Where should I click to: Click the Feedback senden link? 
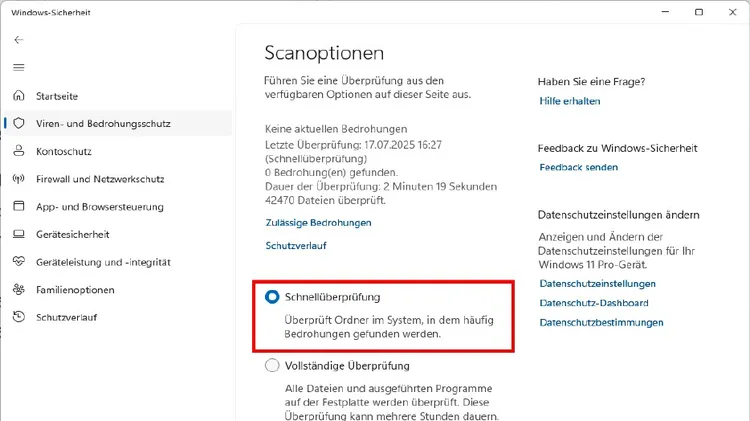579,167
